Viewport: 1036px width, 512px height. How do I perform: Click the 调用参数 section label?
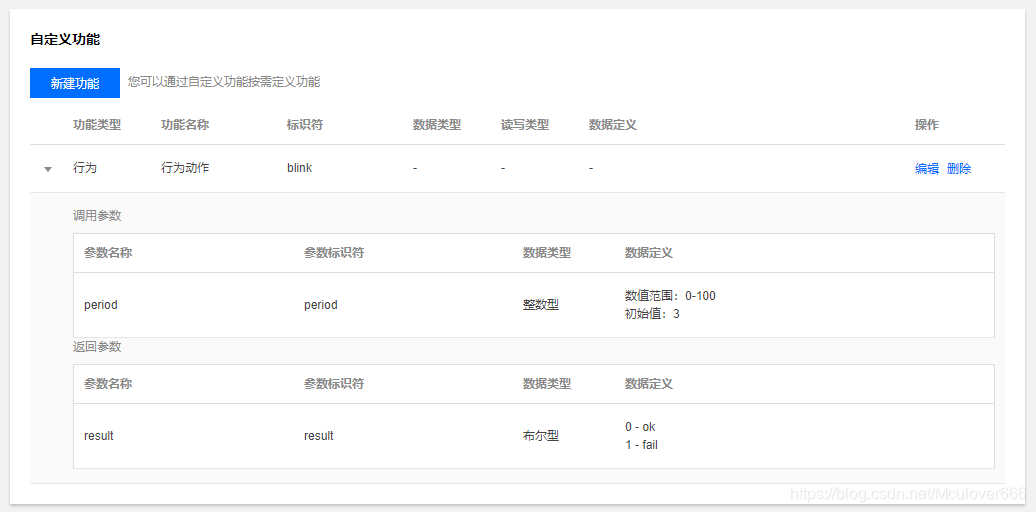coord(97,215)
